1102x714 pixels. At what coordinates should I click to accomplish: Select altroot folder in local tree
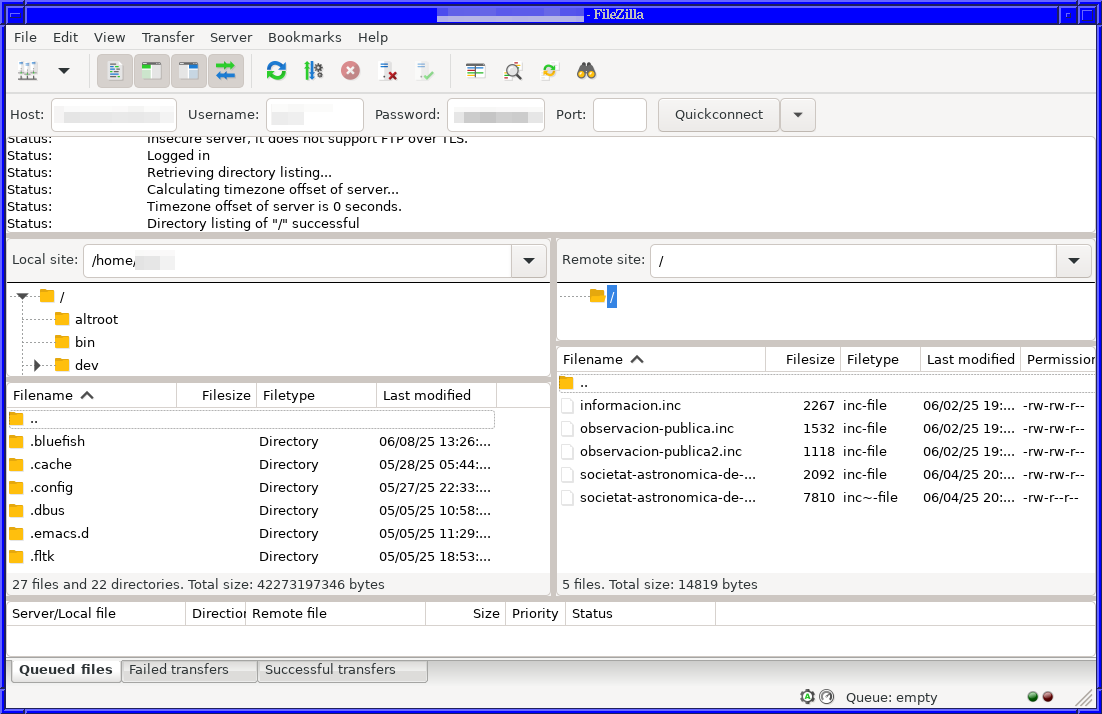(x=96, y=319)
